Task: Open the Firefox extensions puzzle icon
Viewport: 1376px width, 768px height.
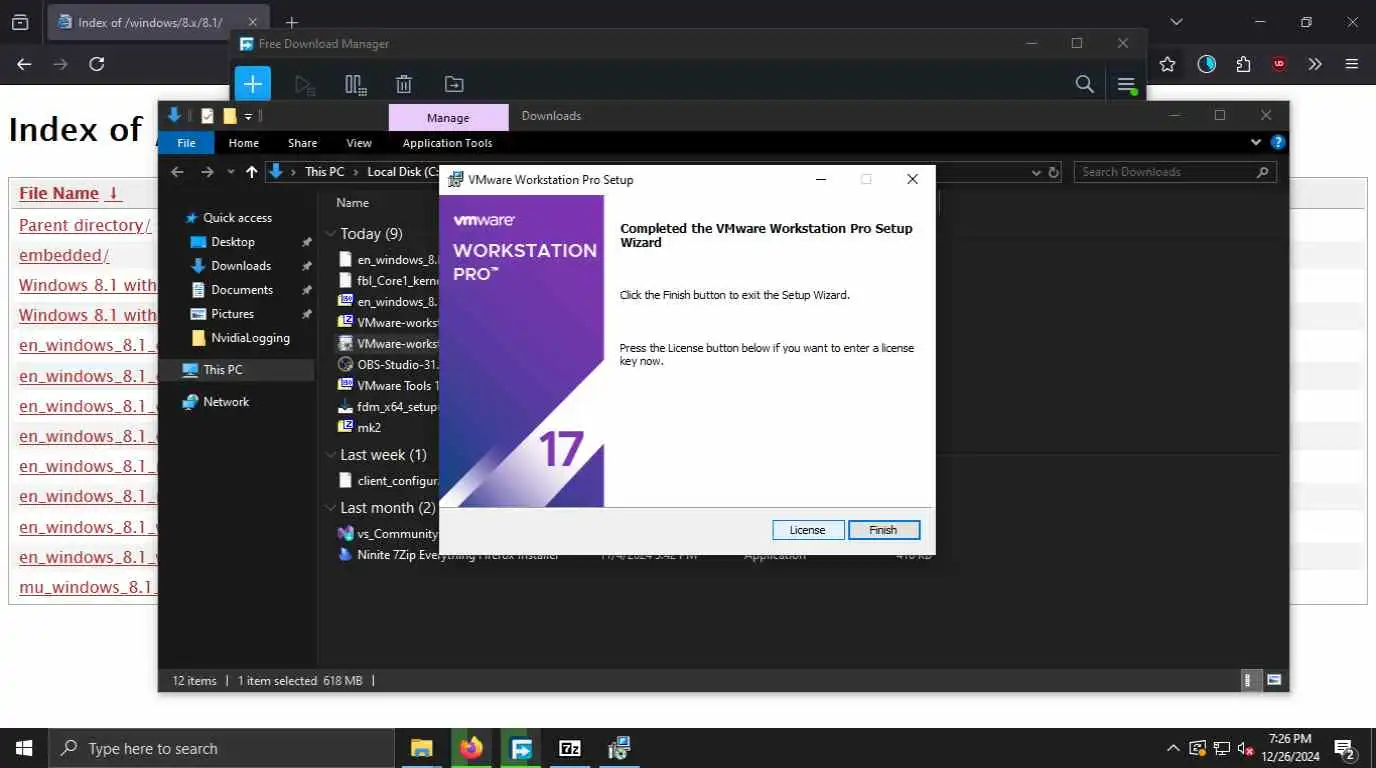Action: pyautogui.click(x=1243, y=64)
